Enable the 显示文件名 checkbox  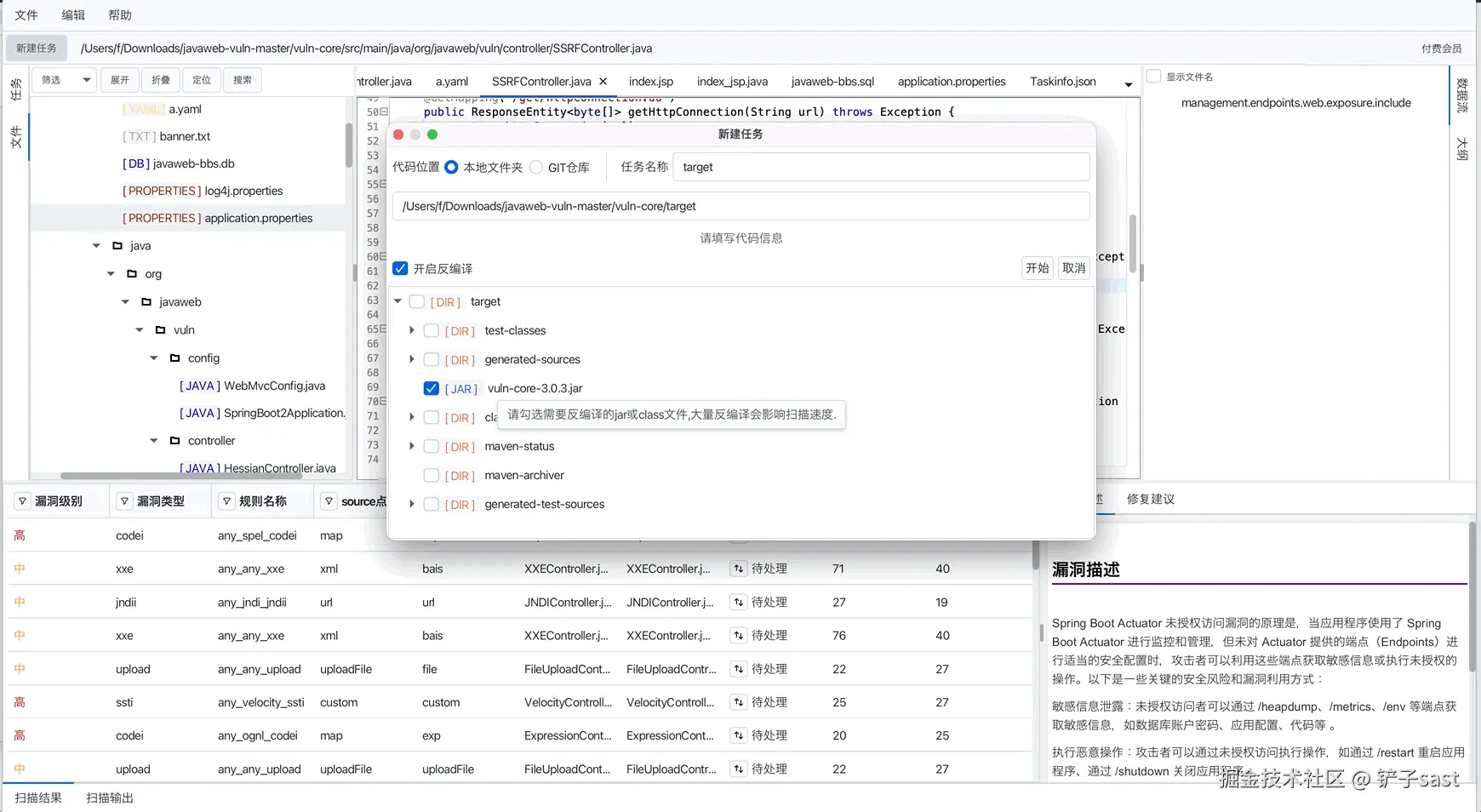coord(1154,77)
